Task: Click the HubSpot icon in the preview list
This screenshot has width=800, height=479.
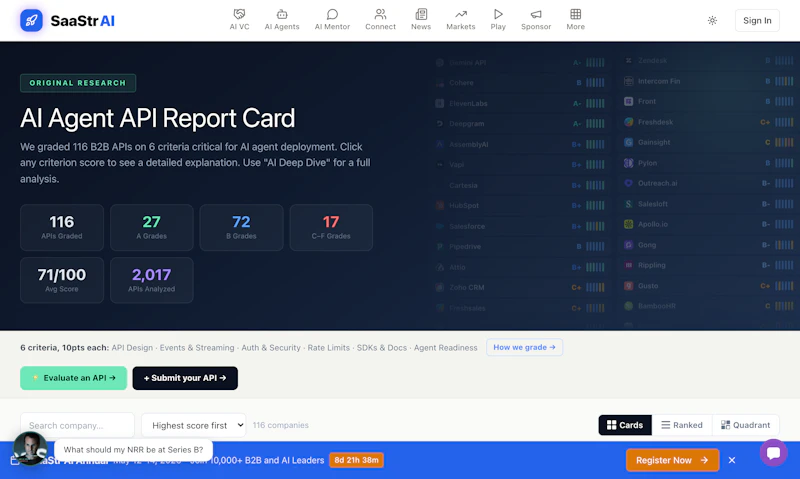Action: point(439,206)
